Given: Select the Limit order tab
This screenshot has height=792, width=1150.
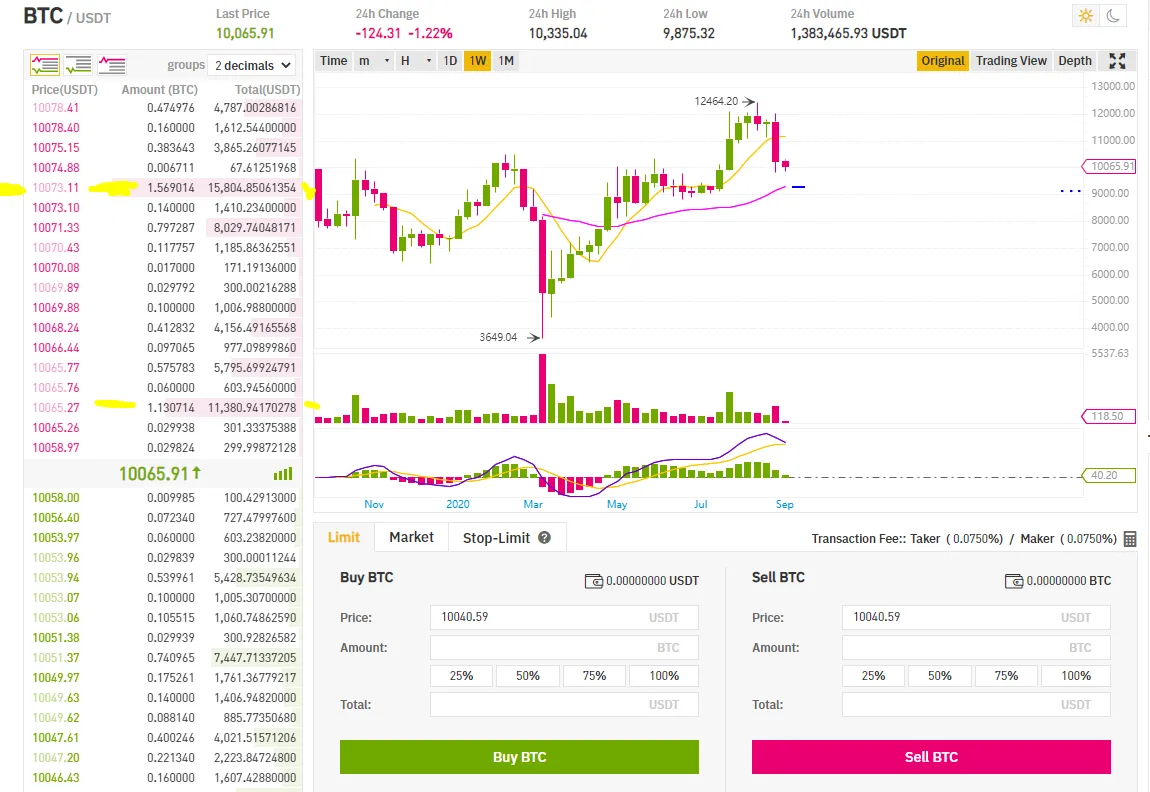Looking at the screenshot, I should pos(343,538).
